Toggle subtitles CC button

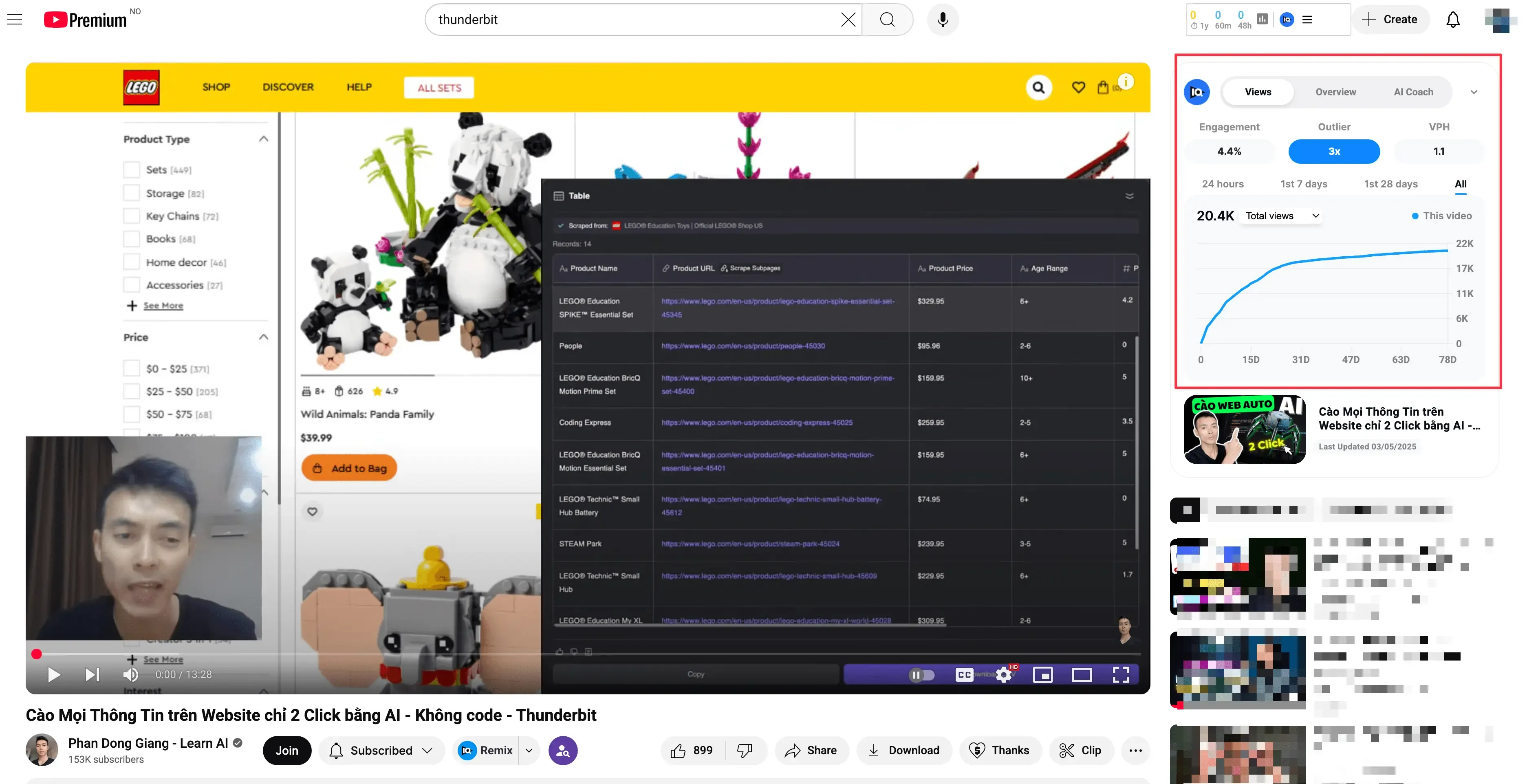click(964, 675)
